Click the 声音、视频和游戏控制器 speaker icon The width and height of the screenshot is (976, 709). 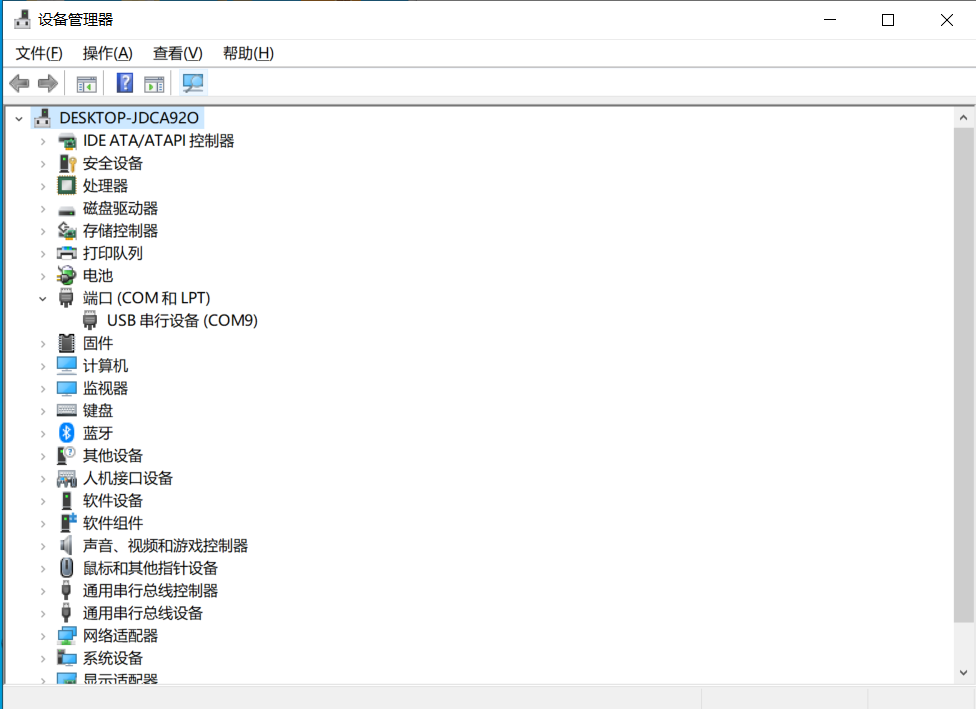click(66, 545)
